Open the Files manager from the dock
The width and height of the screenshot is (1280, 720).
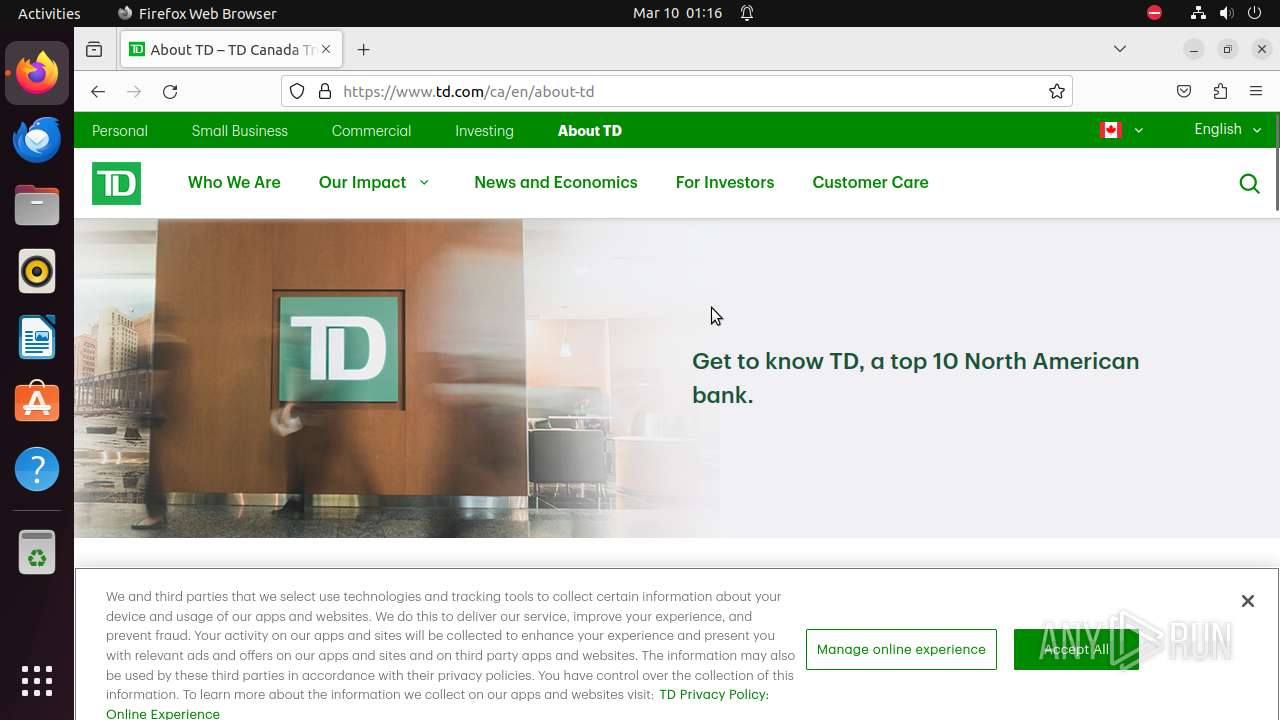(37, 205)
